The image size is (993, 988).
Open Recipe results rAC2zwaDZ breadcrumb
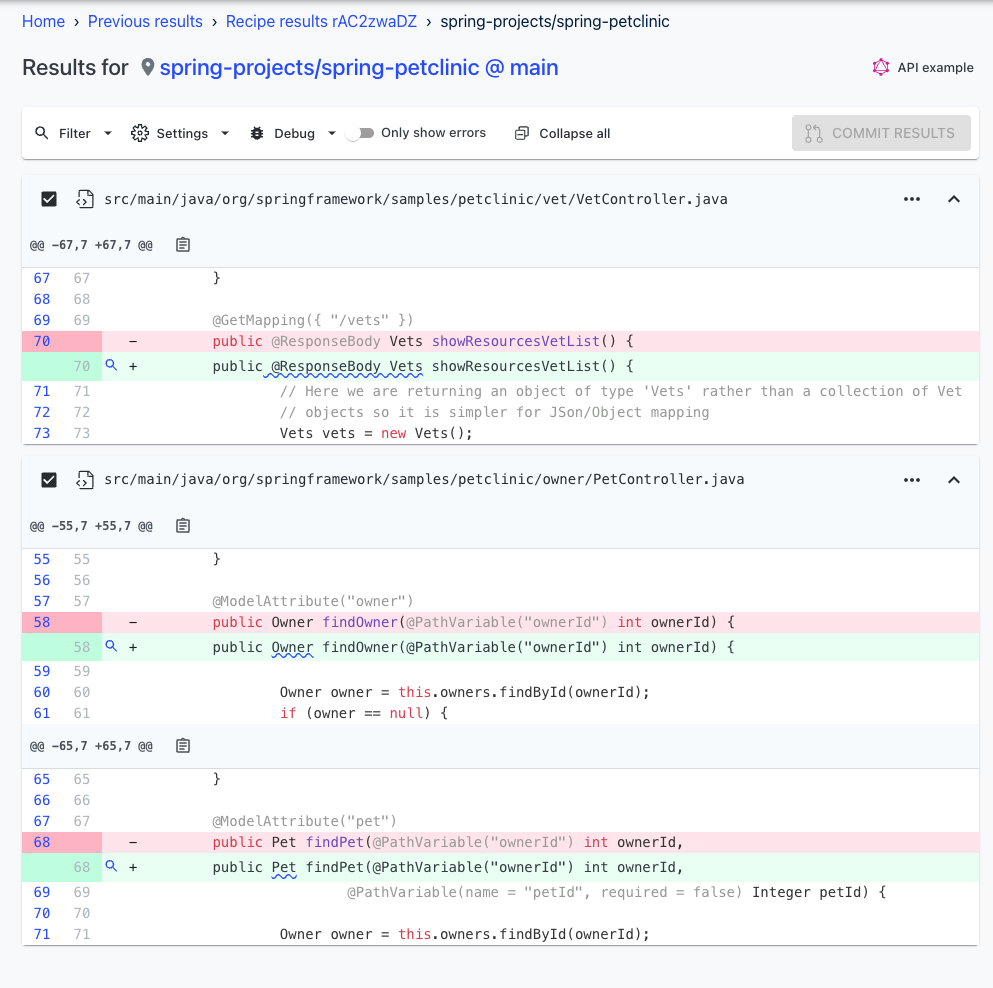(x=321, y=21)
